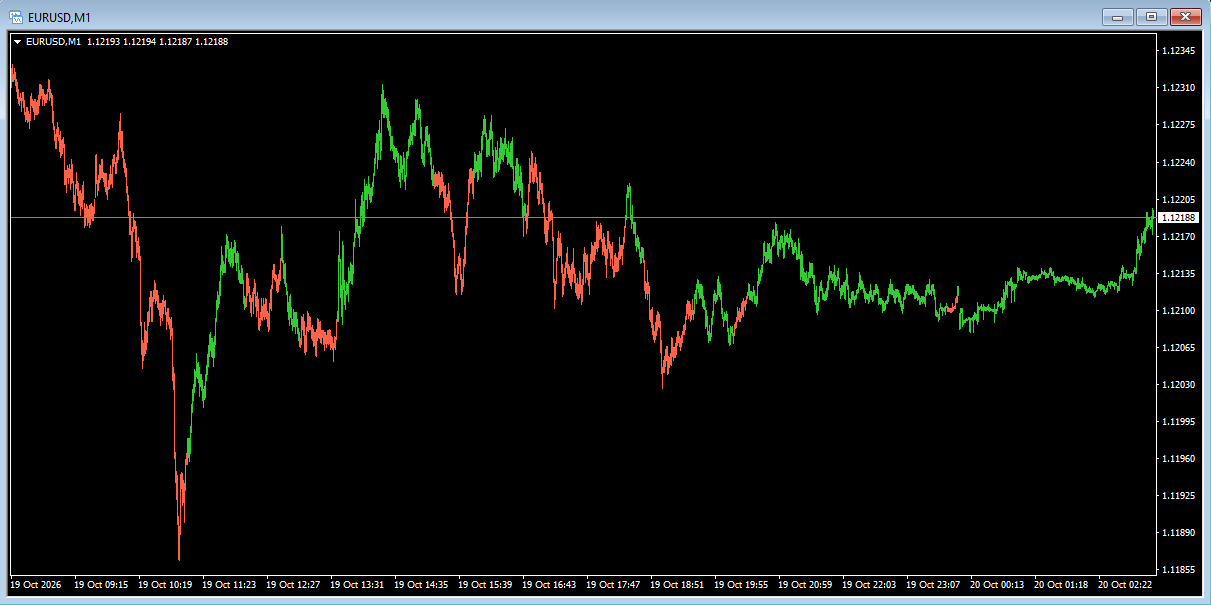Click price axis label 1.12345

pyautogui.click(x=1178, y=51)
